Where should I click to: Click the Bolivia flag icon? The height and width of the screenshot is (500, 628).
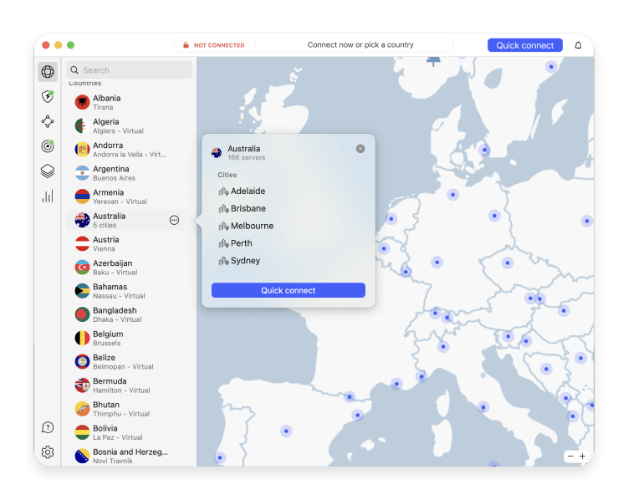(82, 433)
